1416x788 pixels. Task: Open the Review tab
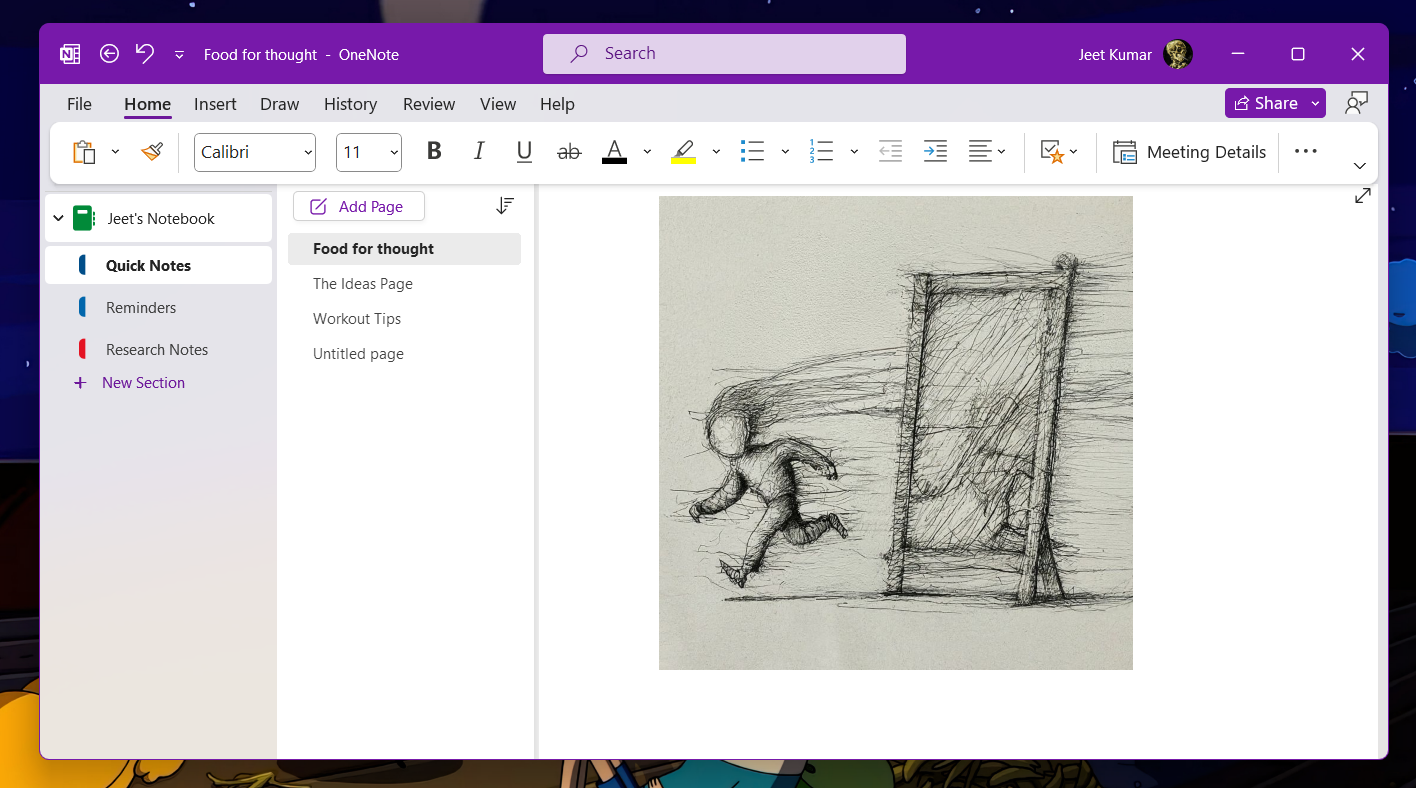[x=429, y=104]
